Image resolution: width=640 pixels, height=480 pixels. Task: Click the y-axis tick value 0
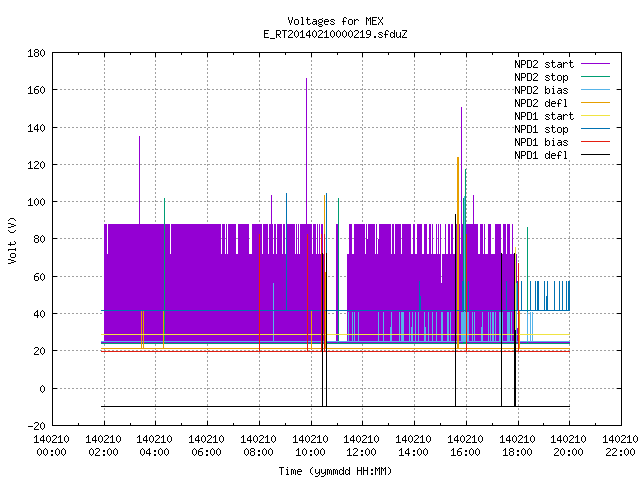click(42, 389)
